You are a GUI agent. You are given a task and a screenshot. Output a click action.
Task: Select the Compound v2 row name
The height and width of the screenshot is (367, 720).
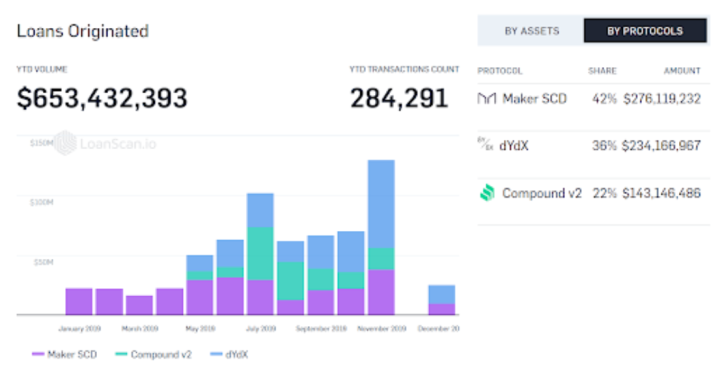tap(542, 193)
